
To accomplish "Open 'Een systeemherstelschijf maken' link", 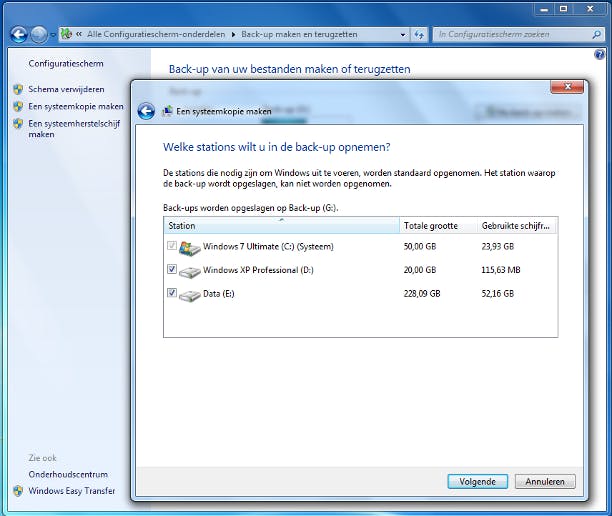I will pos(74,129).
